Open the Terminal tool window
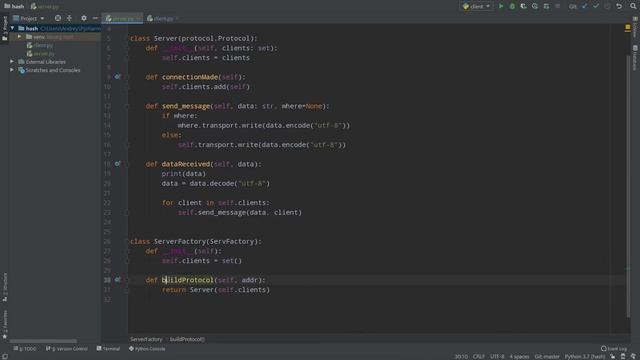 coord(108,349)
